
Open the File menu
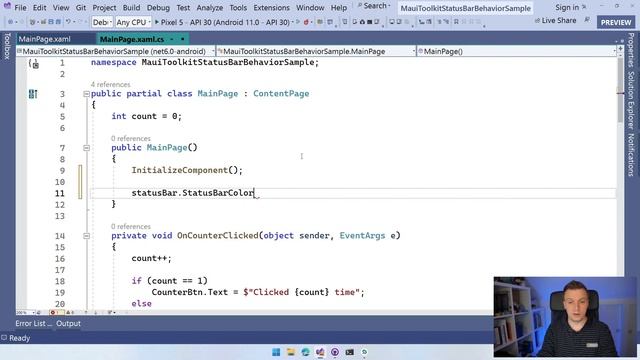[20, 8]
